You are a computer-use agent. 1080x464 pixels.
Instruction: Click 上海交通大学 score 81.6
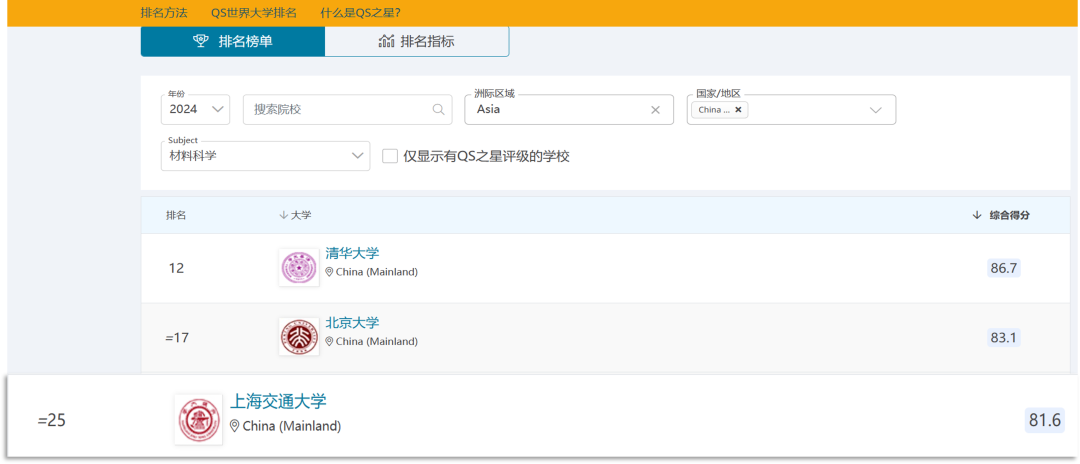point(1045,421)
